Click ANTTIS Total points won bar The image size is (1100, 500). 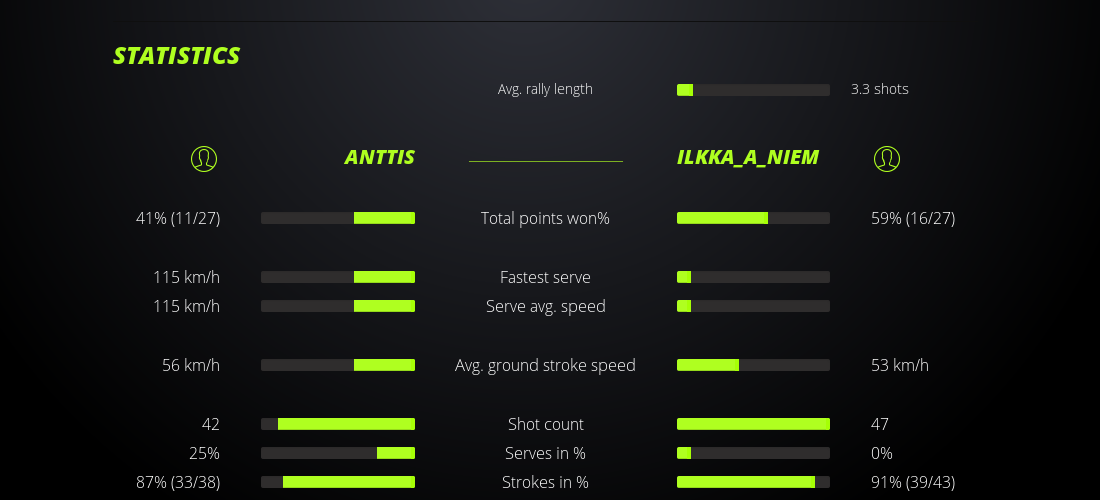[338, 218]
